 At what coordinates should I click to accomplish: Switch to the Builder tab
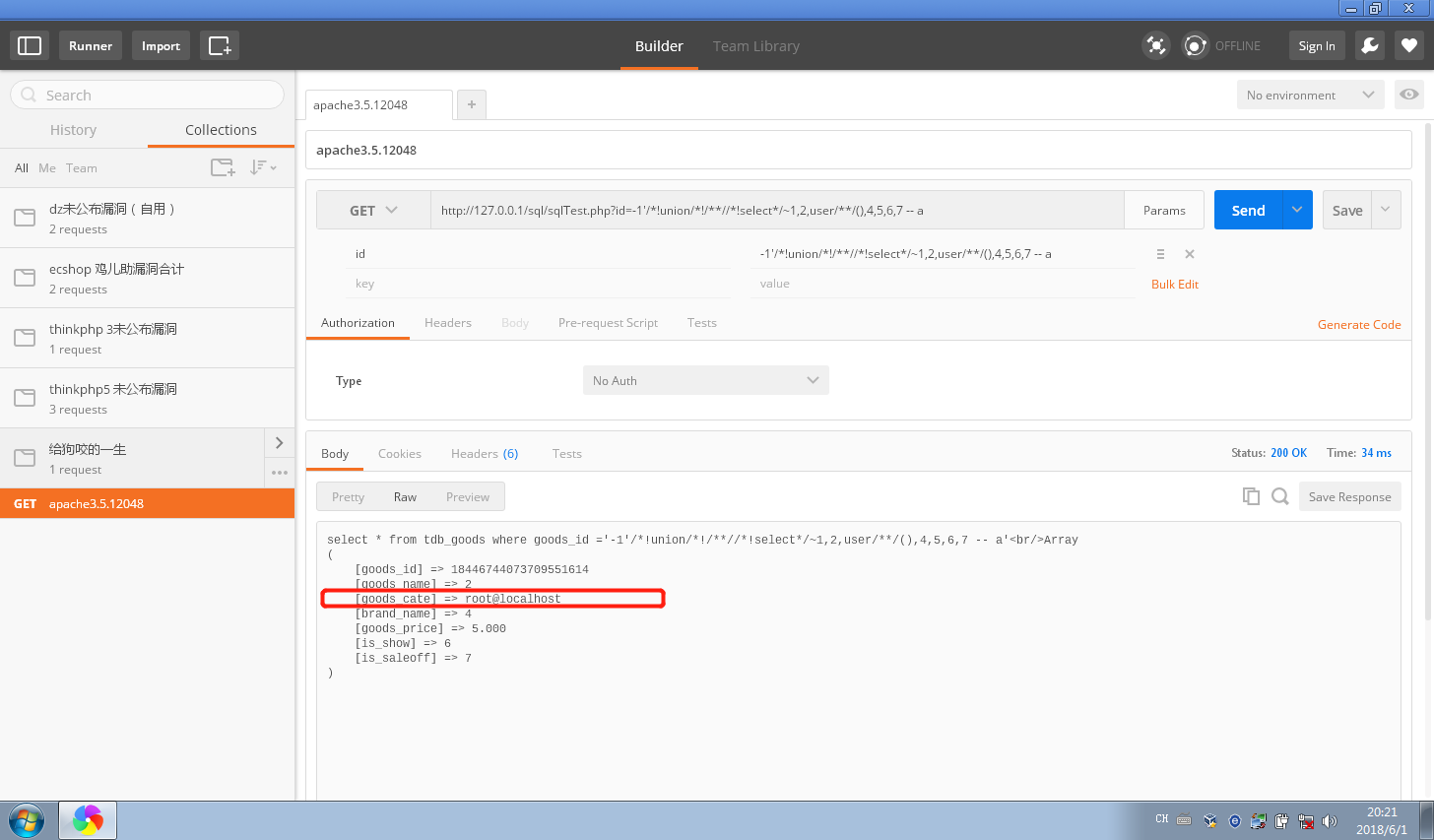tap(659, 46)
